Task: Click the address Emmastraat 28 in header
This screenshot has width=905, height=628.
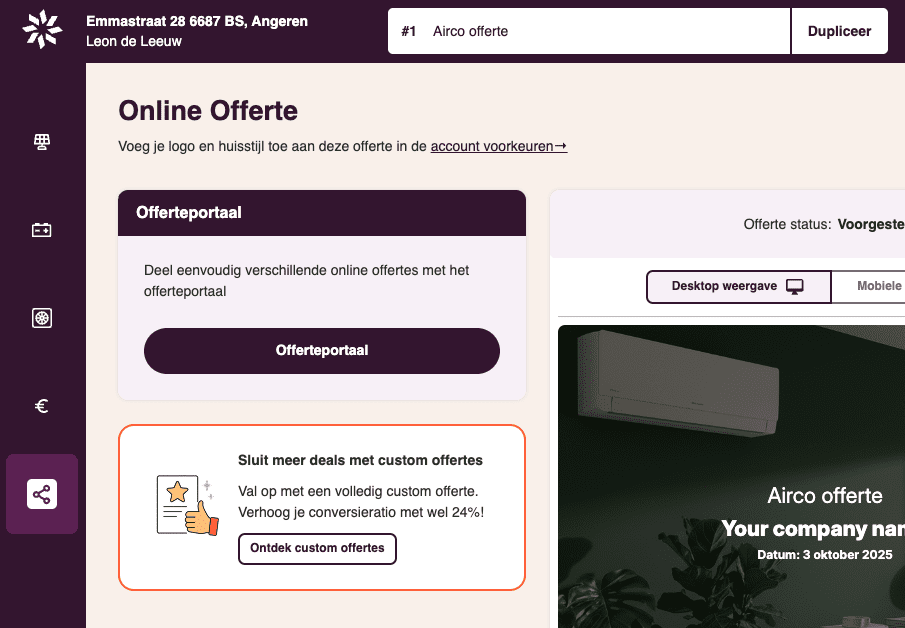Action: point(197,21)
